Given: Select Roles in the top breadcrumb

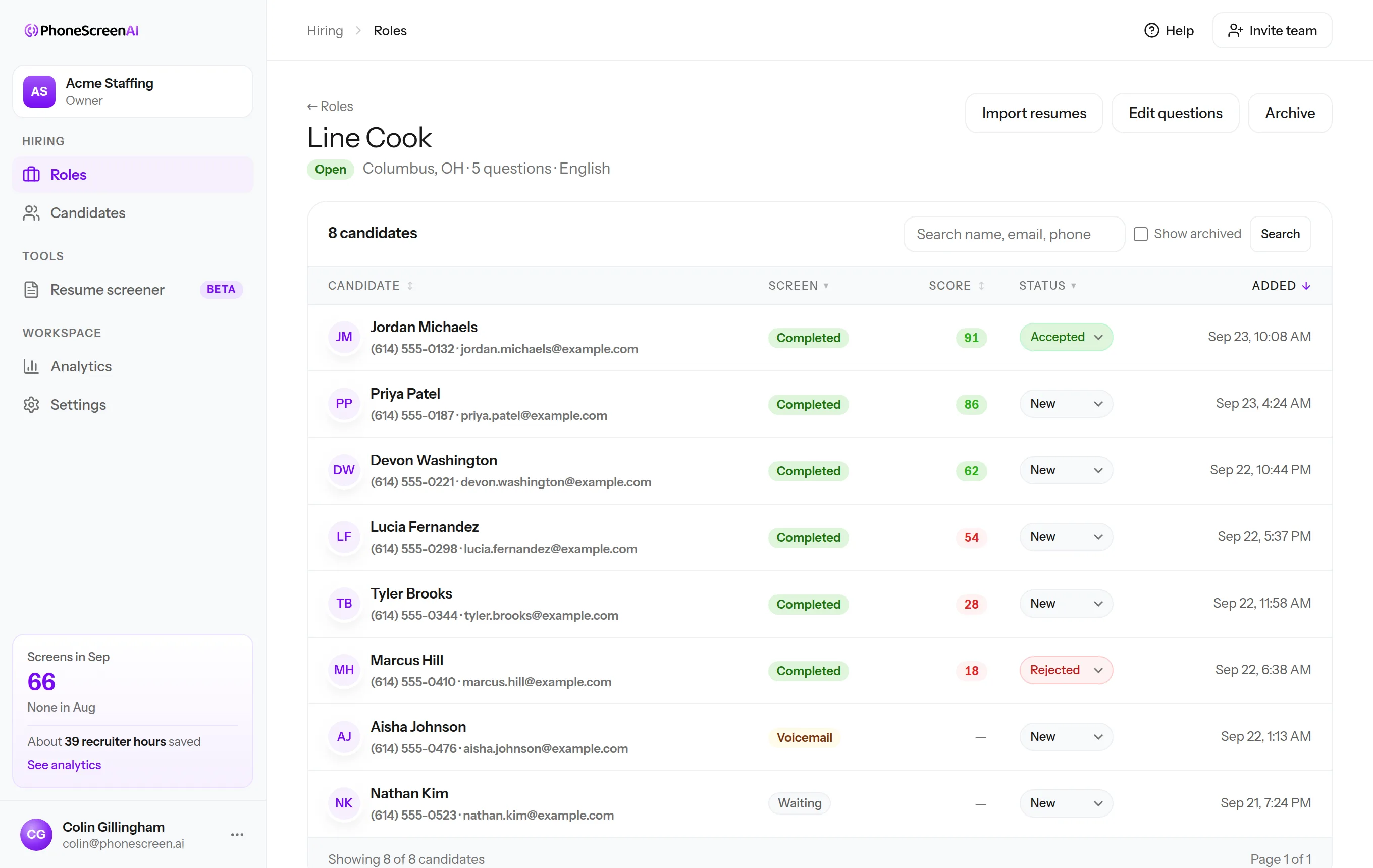Looking at the screenshot, I should (x=390, y=30).
